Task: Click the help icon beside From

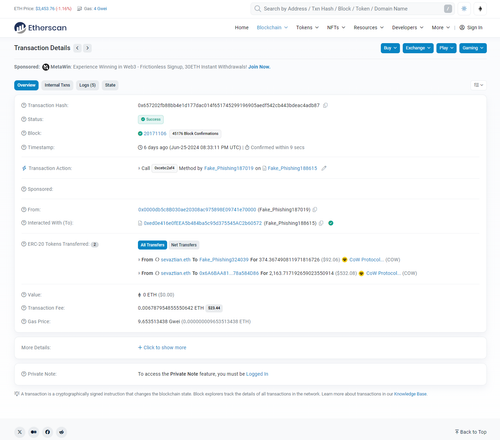Action: (24, 210)
